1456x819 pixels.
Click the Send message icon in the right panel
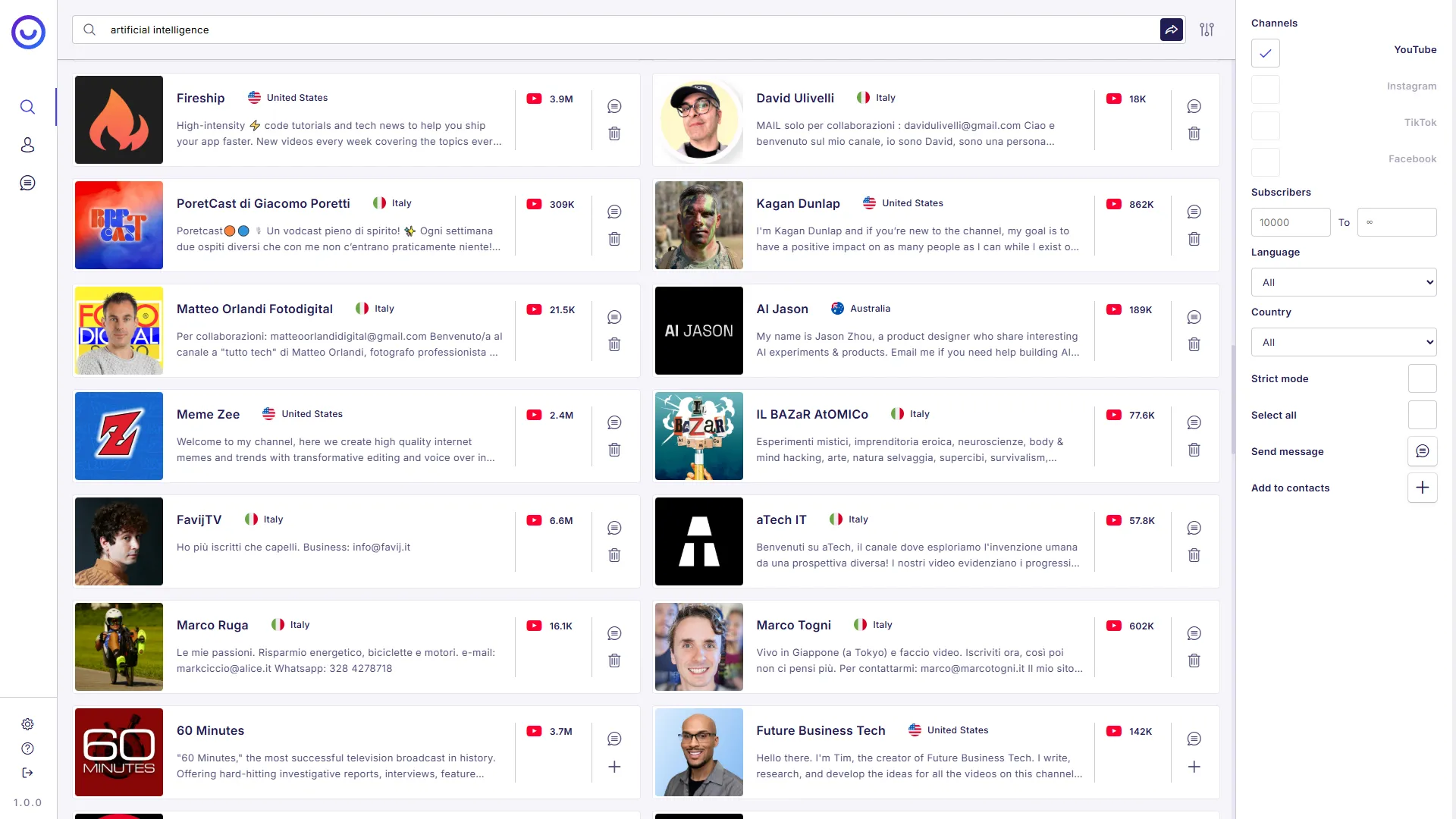[x=1423, y=451]
